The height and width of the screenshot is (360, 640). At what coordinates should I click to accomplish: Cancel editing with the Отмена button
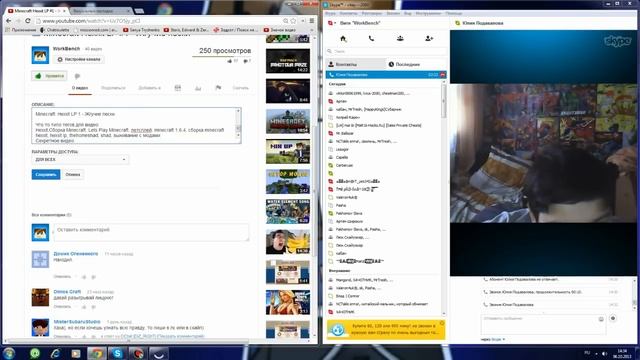pos(73,175)
